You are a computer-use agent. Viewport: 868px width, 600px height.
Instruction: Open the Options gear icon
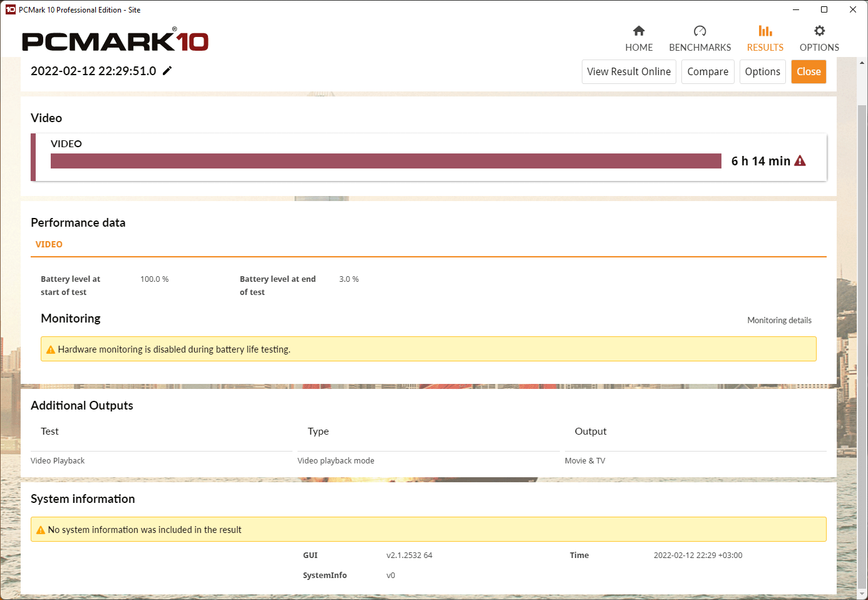819,30
